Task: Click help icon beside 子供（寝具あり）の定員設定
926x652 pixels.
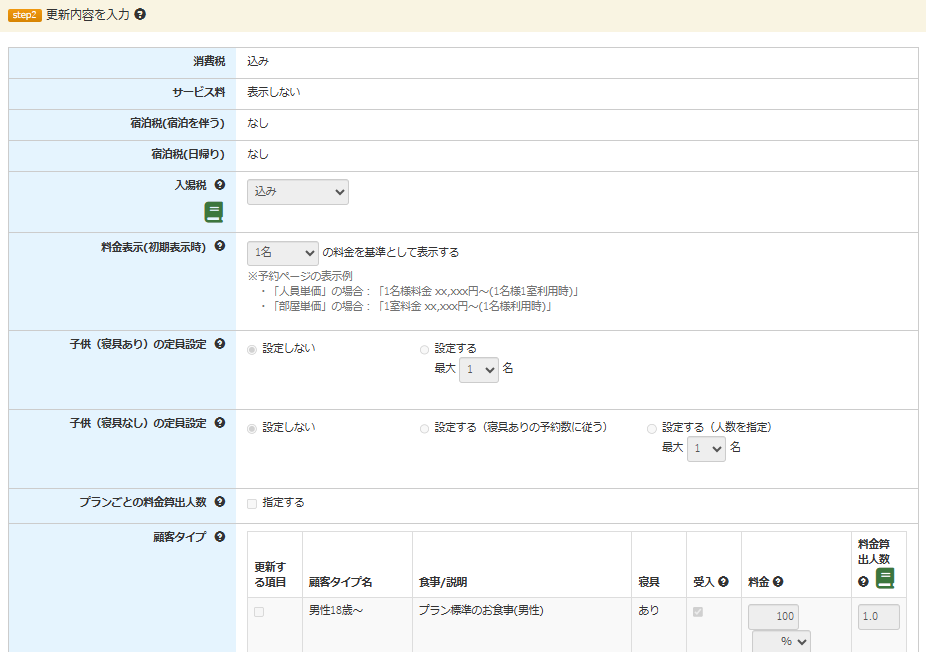Action: (x=220, y=344)
